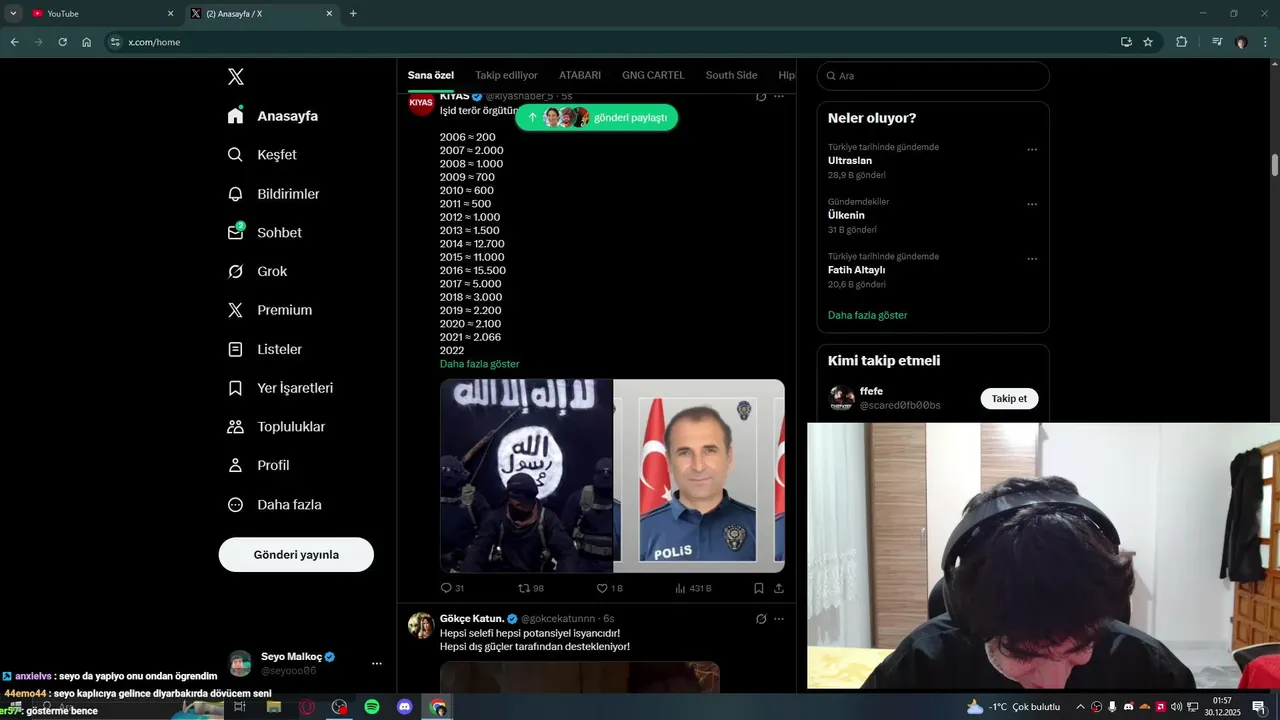The height and width of the screenshot is (720, 1280).
Task: Open ffefe suggested profile
Action: 871,391
